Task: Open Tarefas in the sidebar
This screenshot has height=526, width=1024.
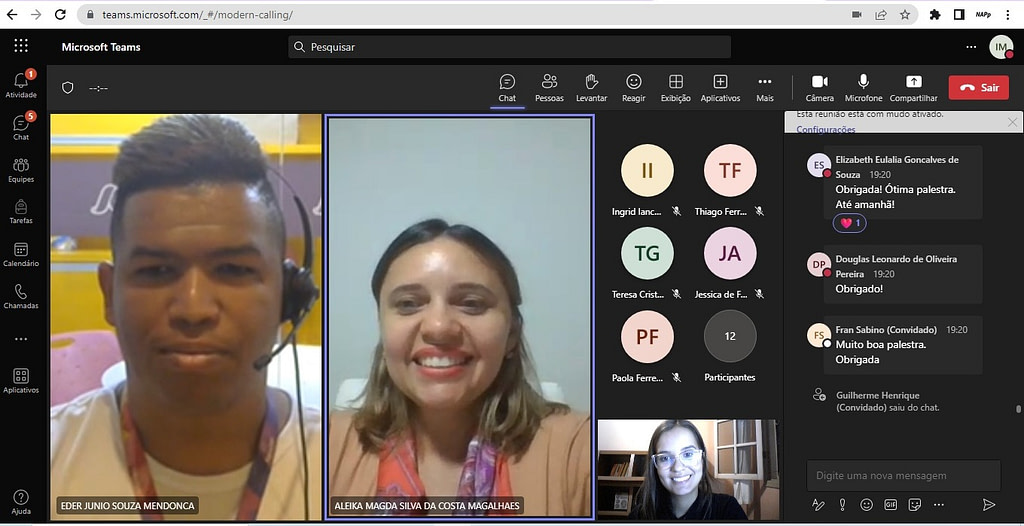Action: coord(21,211)
